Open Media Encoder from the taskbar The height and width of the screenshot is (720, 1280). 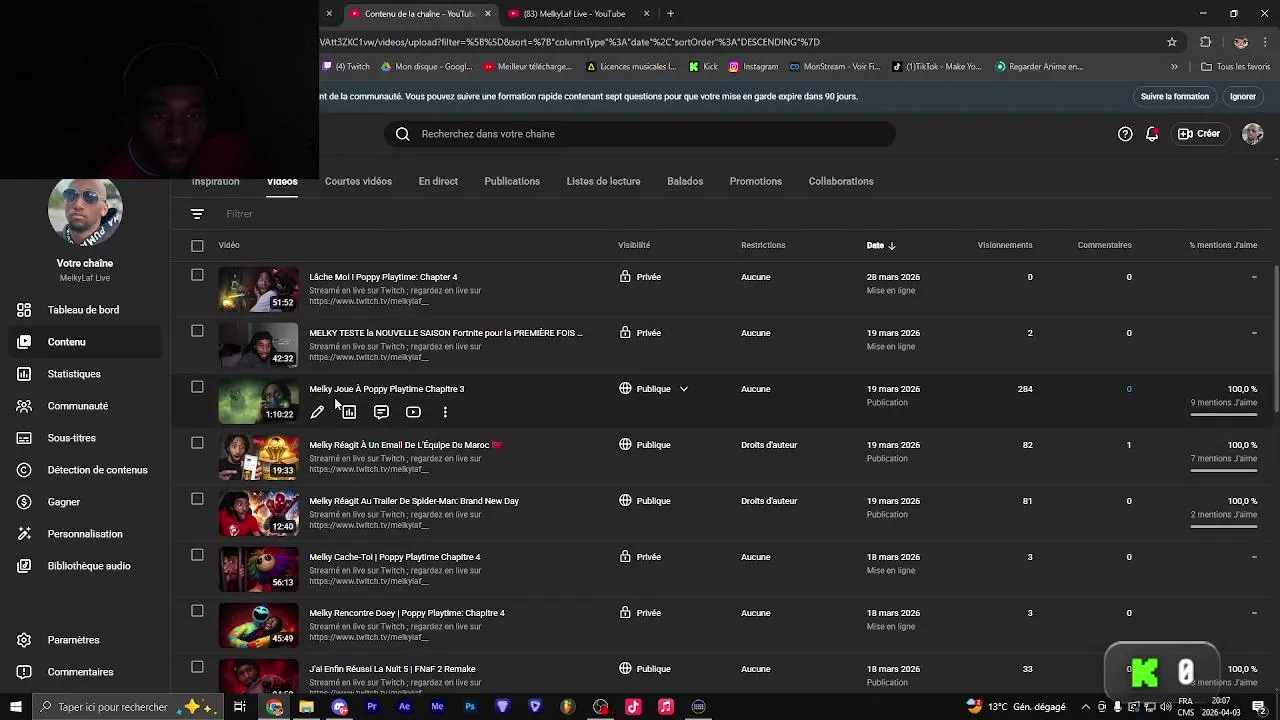437,707
